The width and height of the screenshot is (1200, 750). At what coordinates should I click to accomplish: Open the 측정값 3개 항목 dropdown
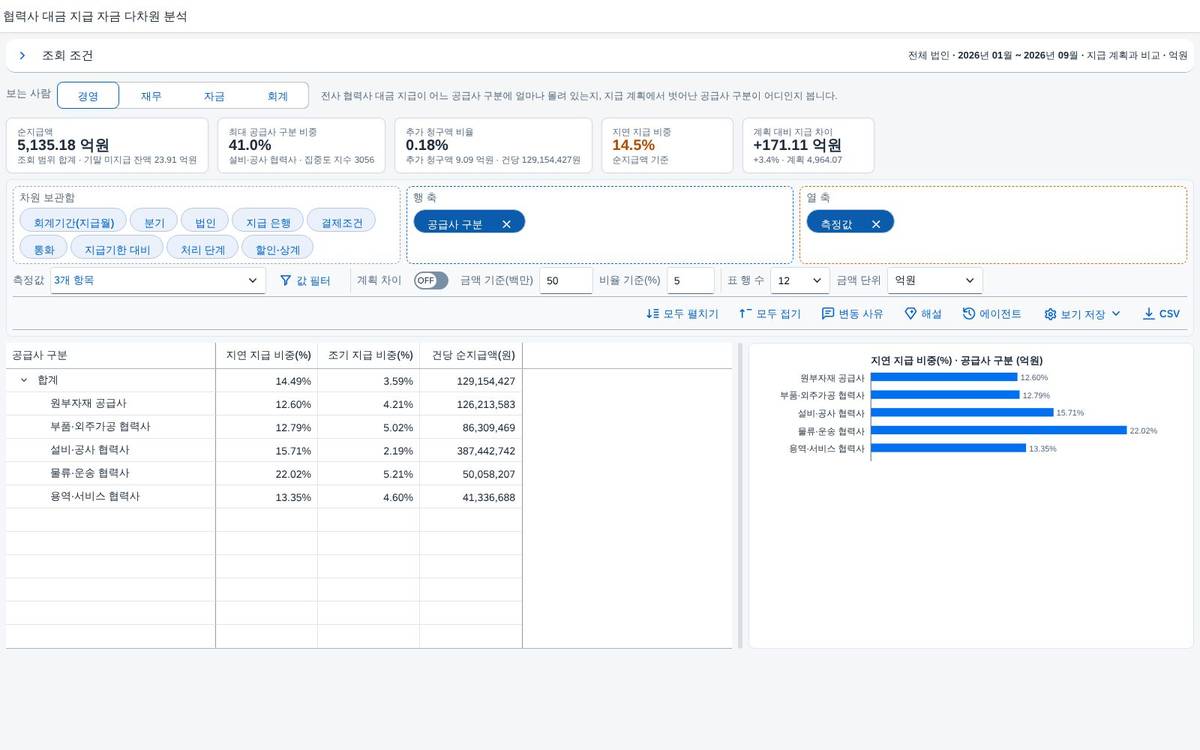(x=158, y=281)
